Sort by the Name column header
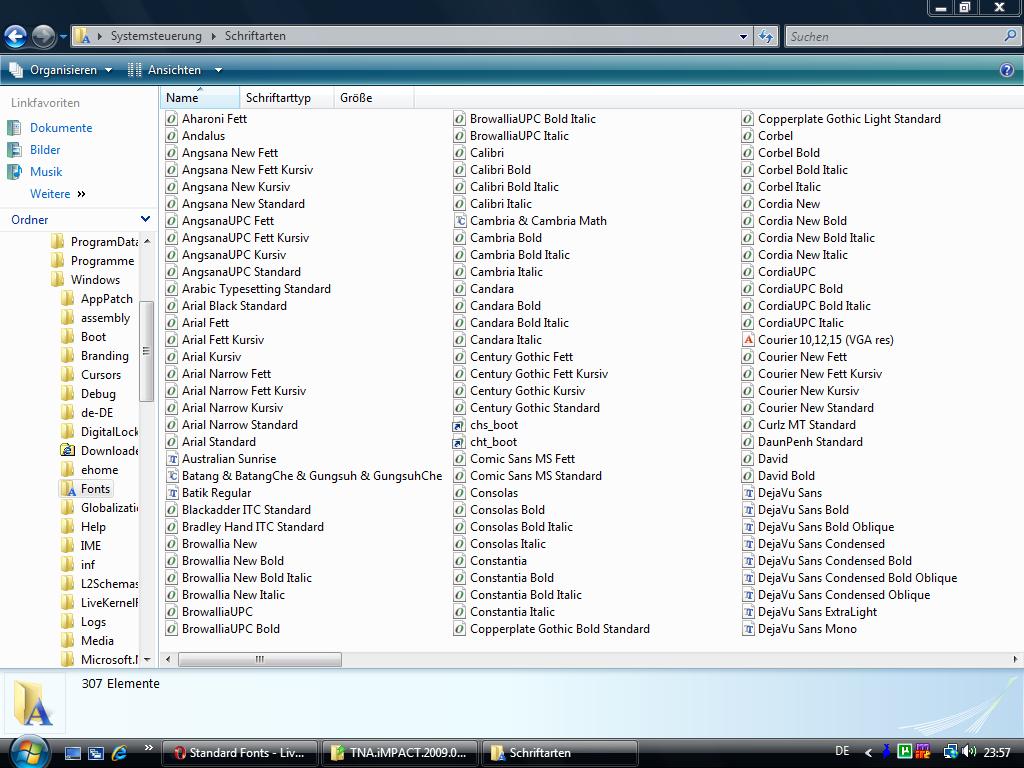 coord(200,98)
